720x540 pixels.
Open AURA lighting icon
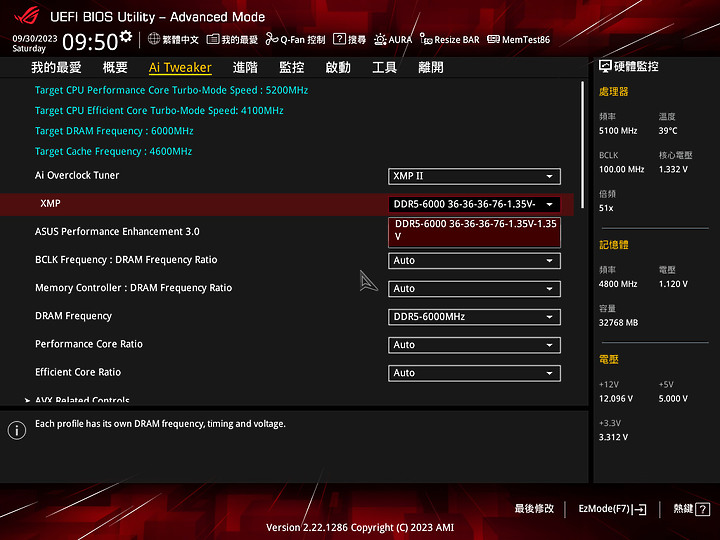click(x=380, y=39)
